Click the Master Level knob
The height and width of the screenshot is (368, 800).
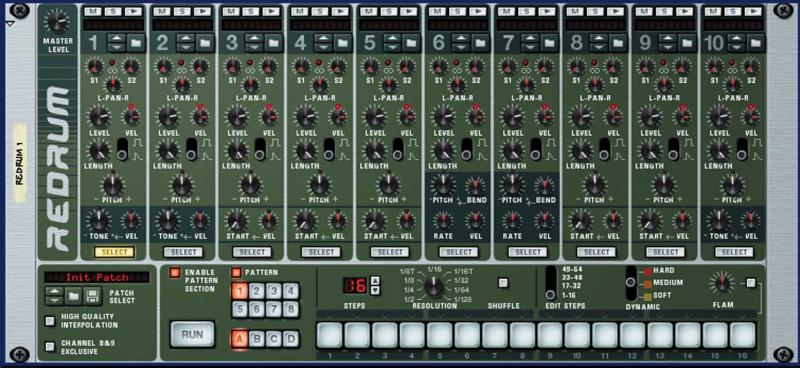click(57, 21)
